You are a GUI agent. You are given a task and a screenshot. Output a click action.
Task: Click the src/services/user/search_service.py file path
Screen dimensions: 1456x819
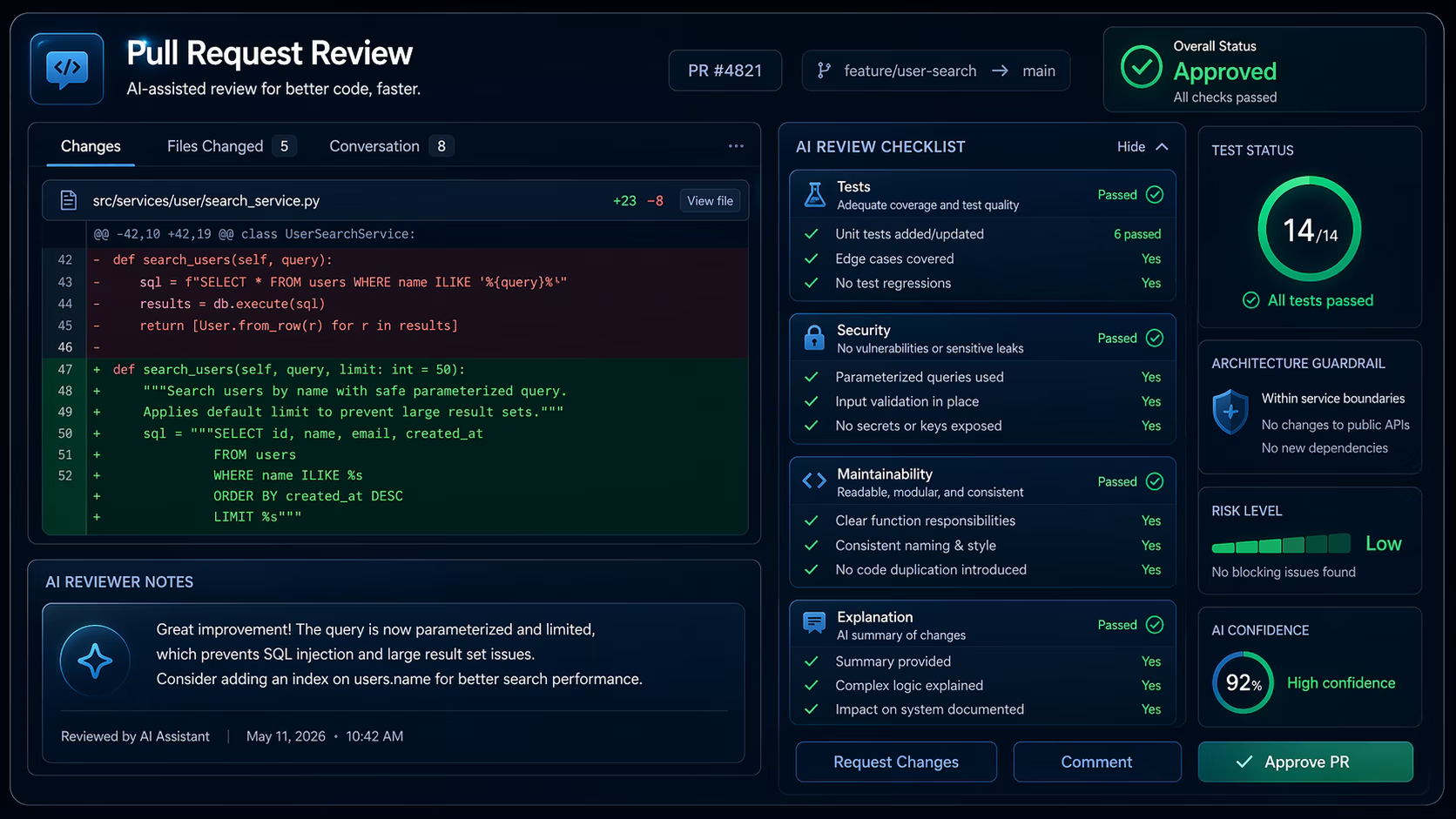tap(206, 201)
